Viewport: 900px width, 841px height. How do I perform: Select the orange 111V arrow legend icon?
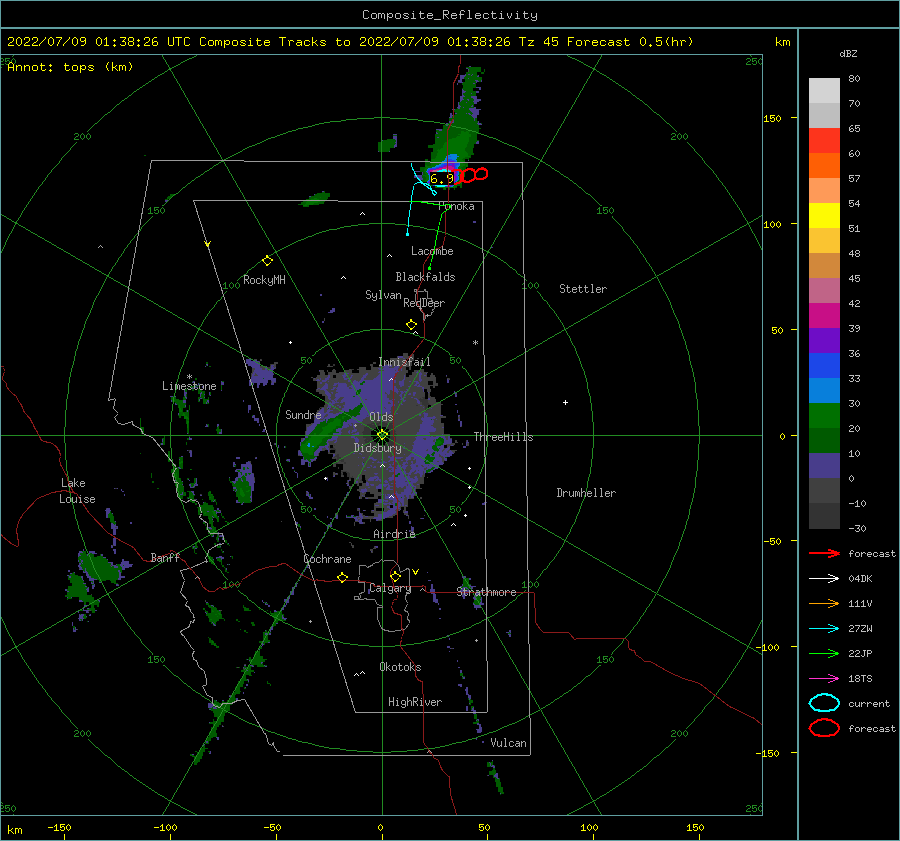[x=824, y=603]
